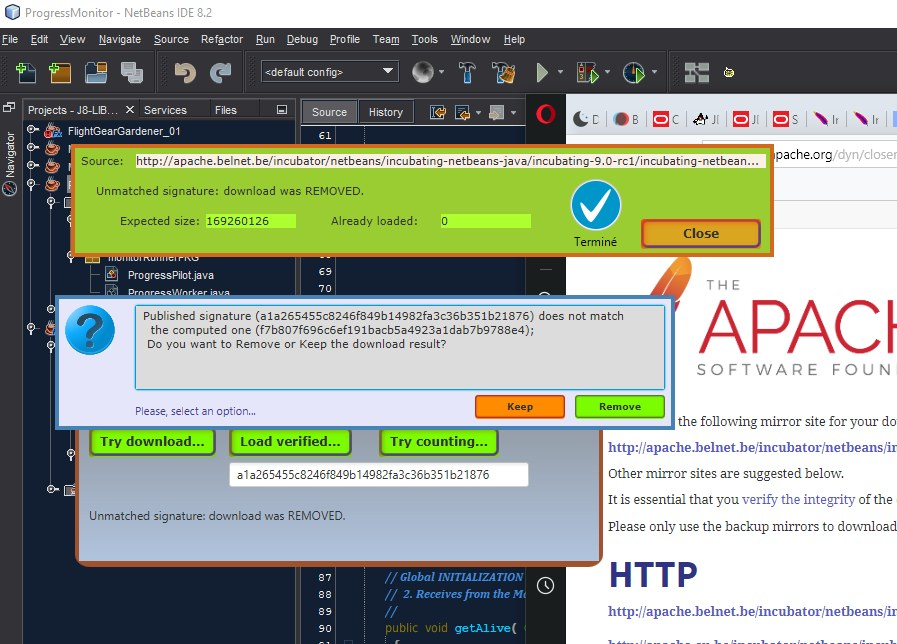
Task: Click the Clean and Build icon
Action: (504, 72)
